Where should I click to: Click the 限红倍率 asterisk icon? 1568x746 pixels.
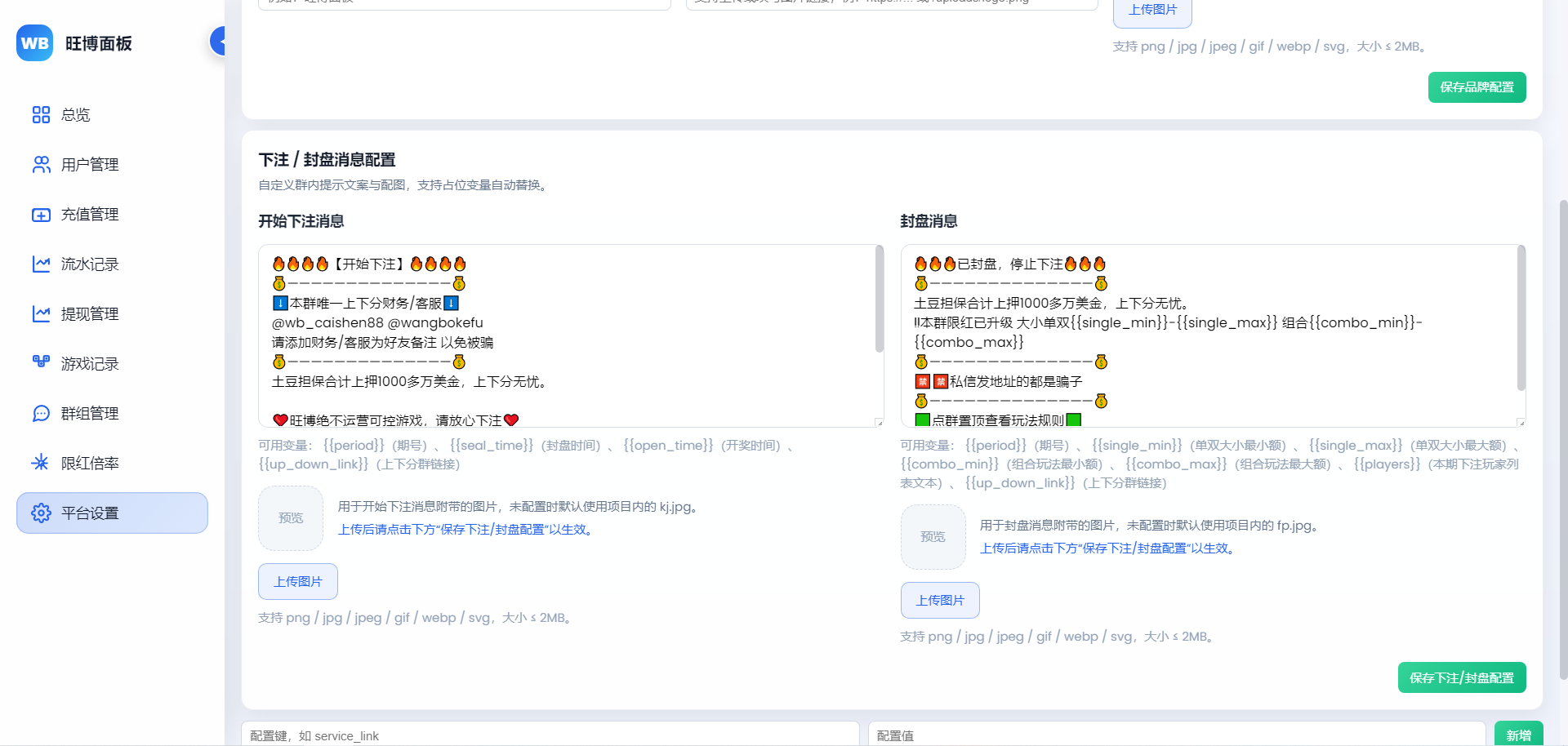(x=40, y=463)
